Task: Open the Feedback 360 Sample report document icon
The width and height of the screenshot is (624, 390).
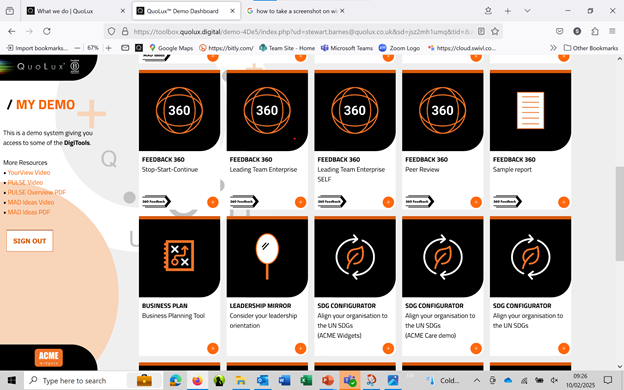Action: click(530, 110)
